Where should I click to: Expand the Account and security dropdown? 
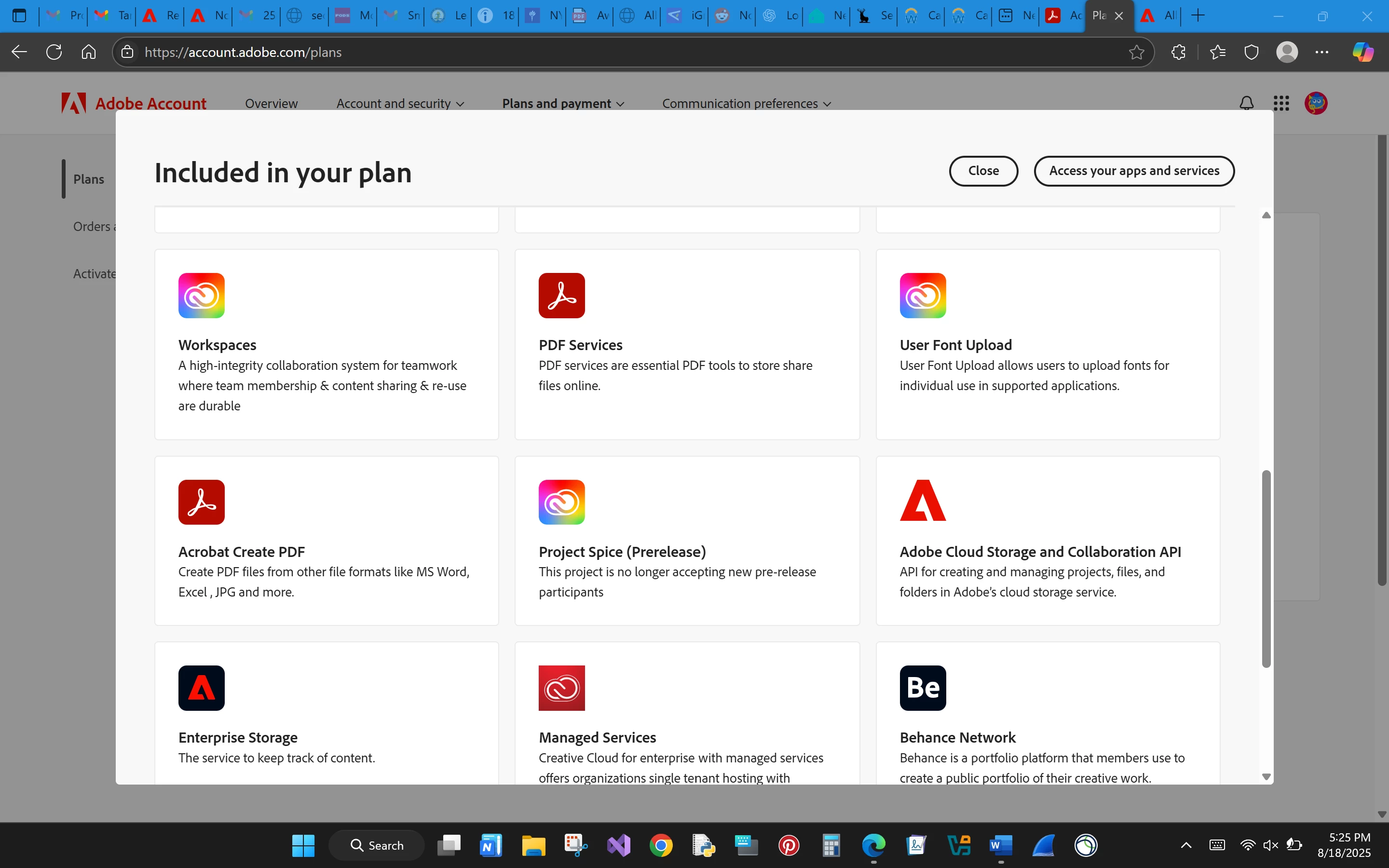tap(400, 103)
